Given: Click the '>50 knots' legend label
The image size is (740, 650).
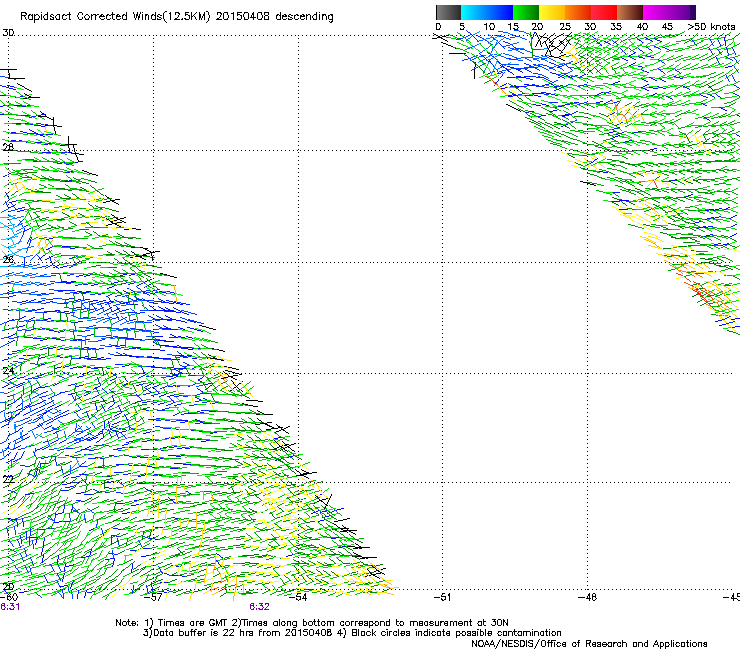Looking at the screenshot, I should (711, 26).
